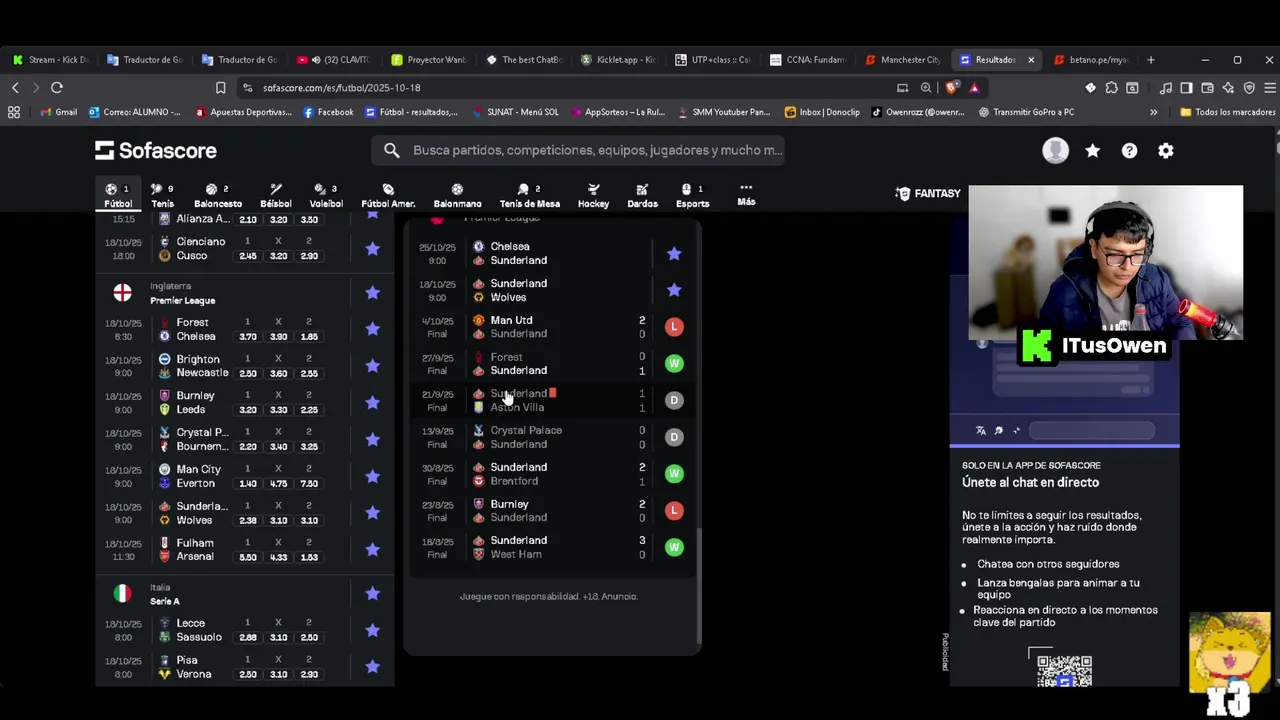Toggle favorite star for Serie A header
The image size is (1280, 720).
(x=372, y=593)
